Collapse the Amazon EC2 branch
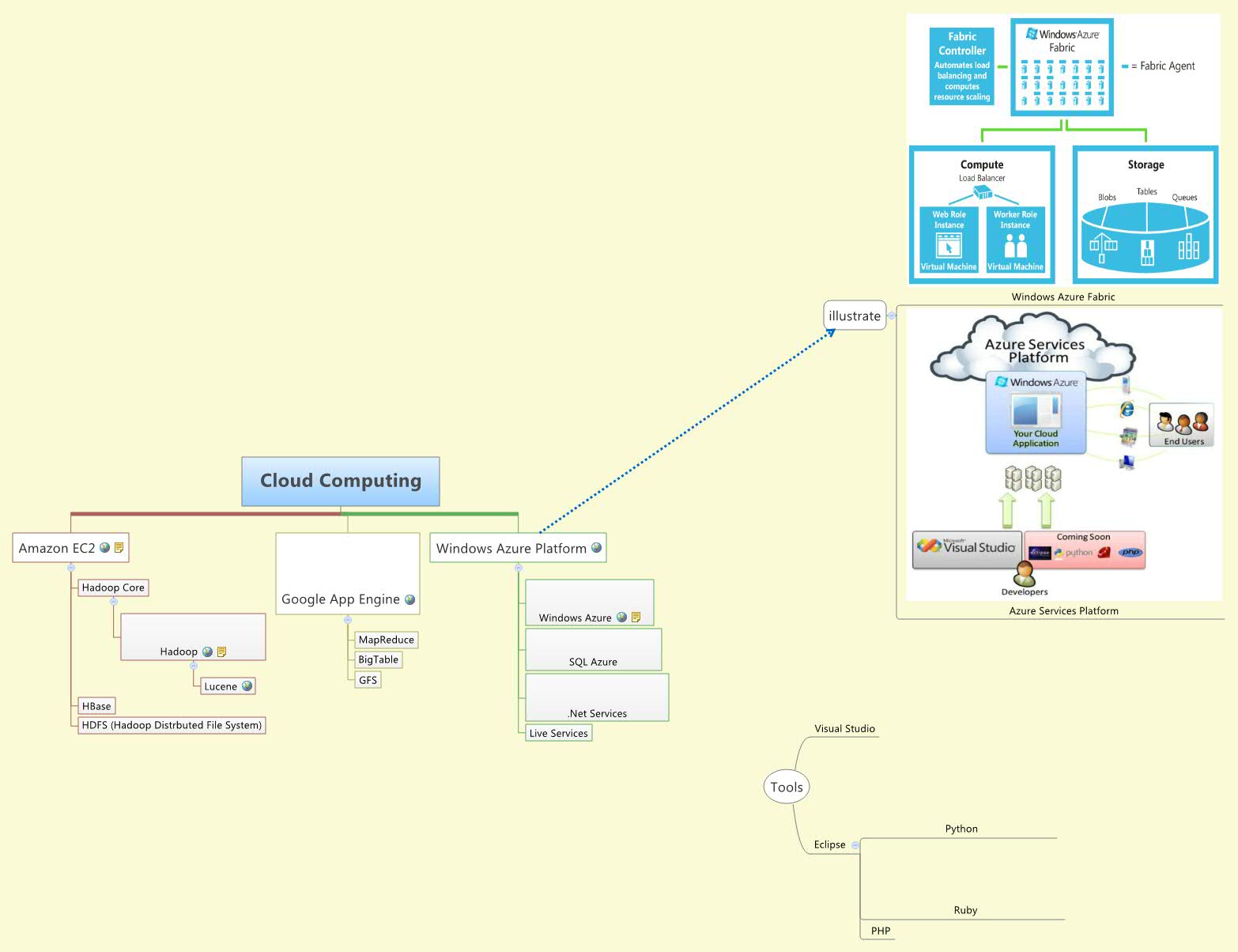1238x952 pixels. pos(71,568)
